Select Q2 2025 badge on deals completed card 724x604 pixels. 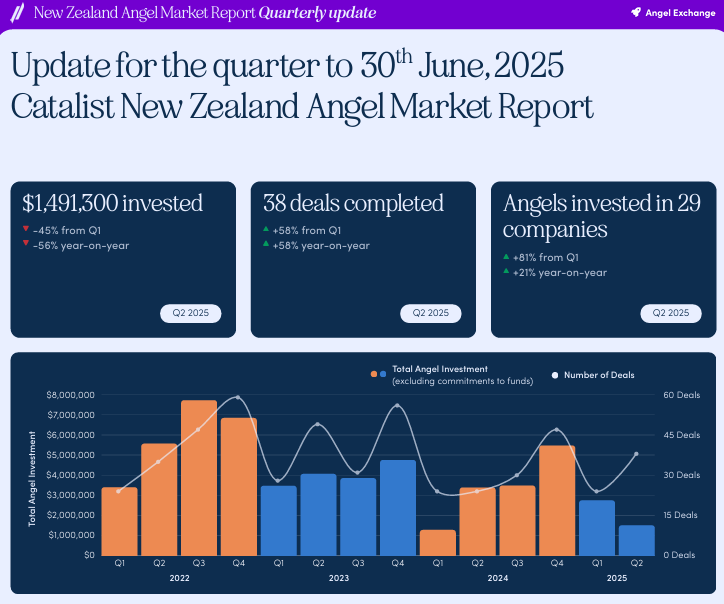(431, 313)
